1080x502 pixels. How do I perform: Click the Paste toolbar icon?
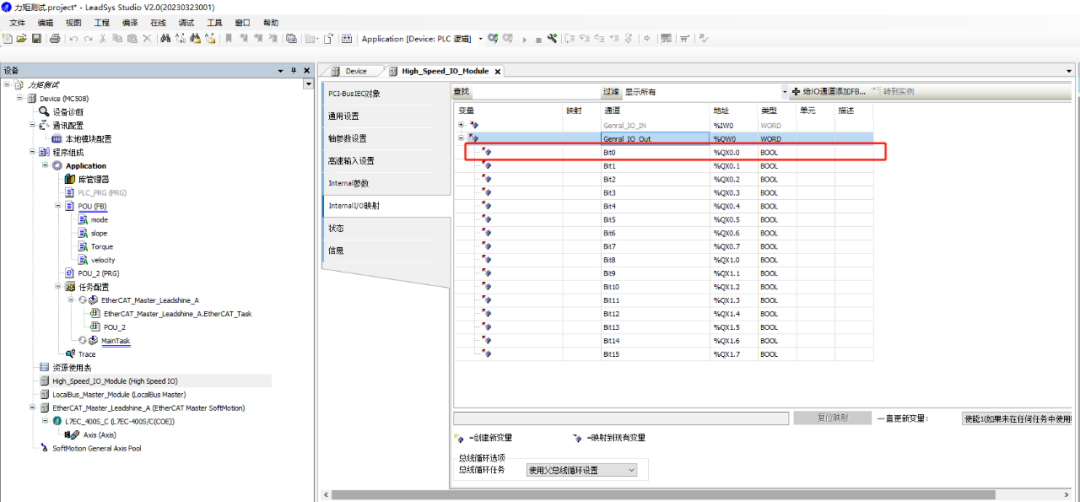point(132,39)
